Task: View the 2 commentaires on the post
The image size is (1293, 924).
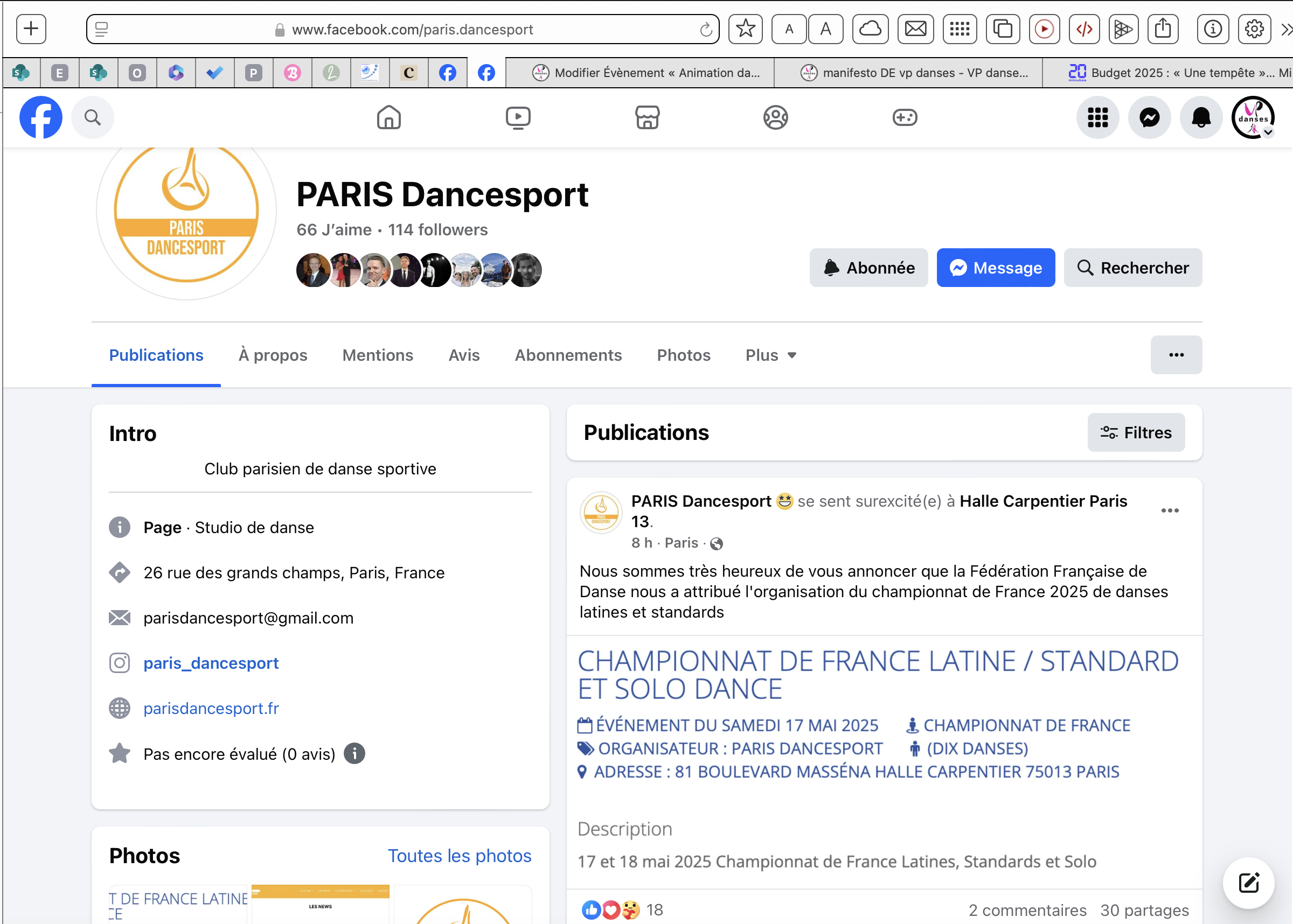Action: coord(1027,911)
